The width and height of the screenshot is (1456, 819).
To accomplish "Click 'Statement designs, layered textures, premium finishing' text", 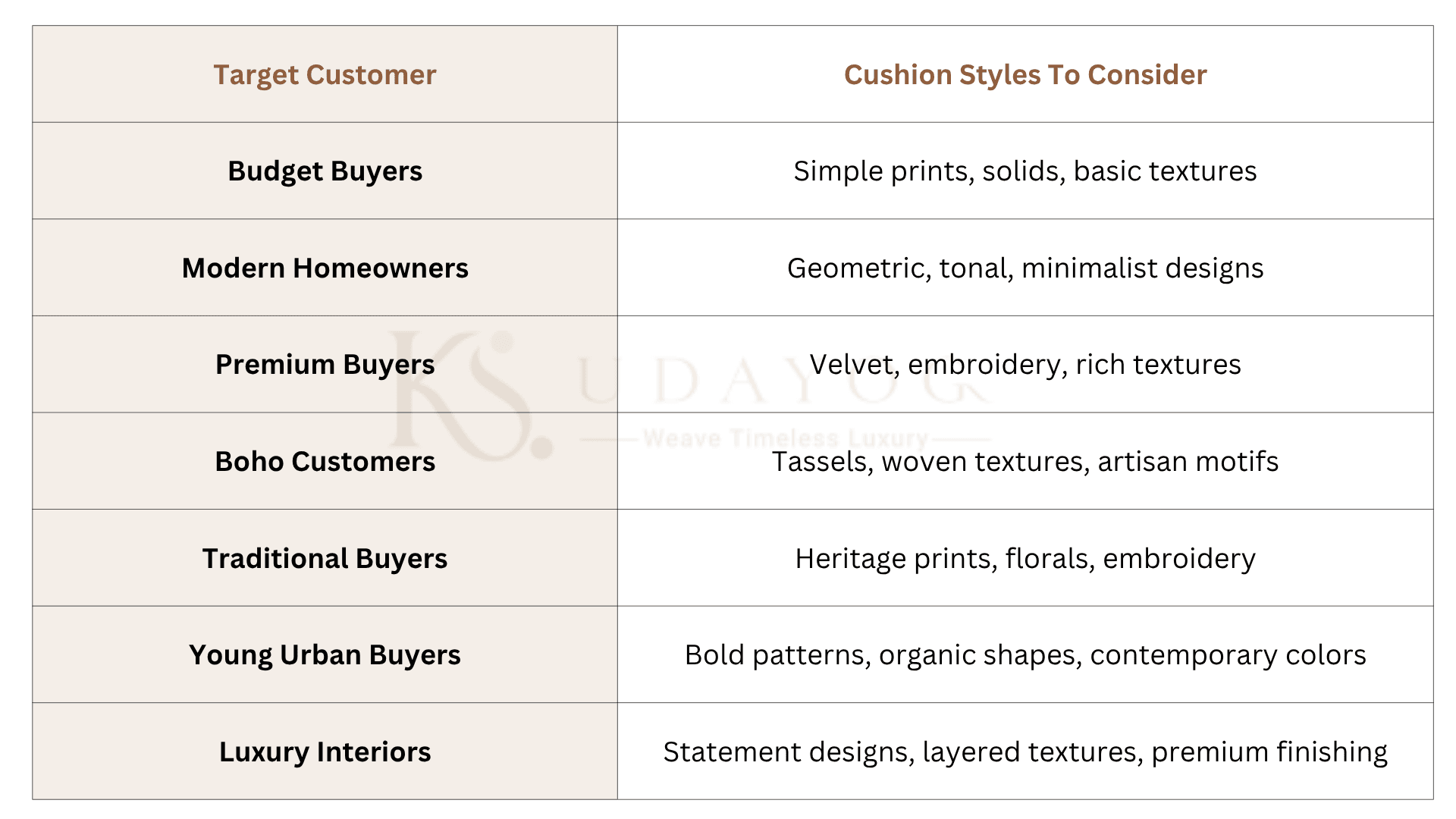I will click(x=1025, y=752).
